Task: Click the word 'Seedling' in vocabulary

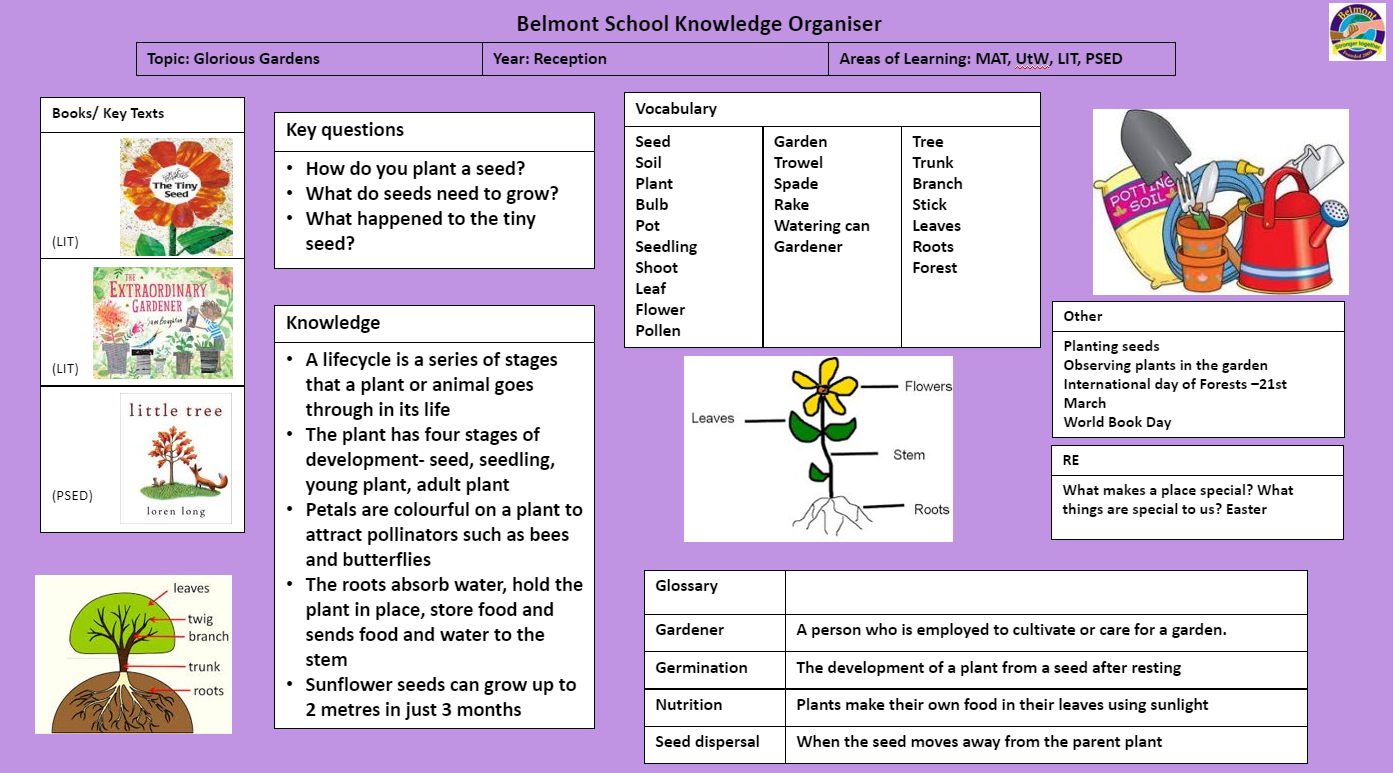Action: (666, 247)
